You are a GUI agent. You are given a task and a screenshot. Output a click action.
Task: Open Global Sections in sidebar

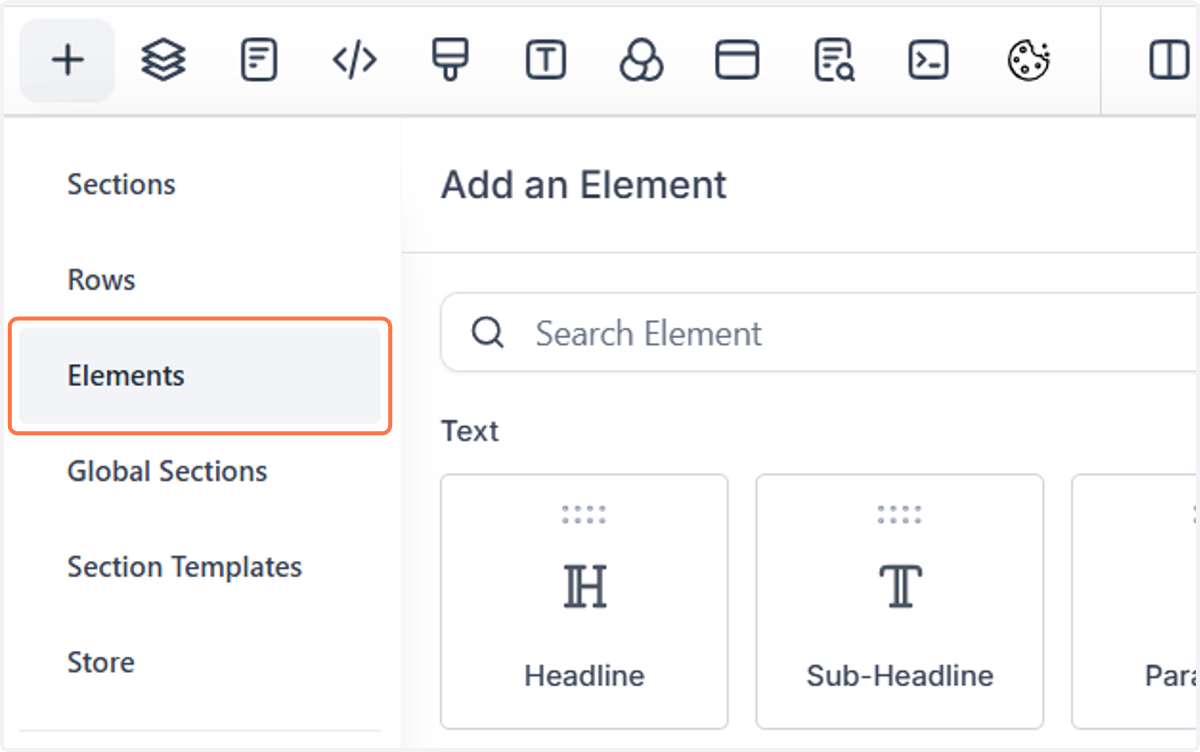coord(167,471)
